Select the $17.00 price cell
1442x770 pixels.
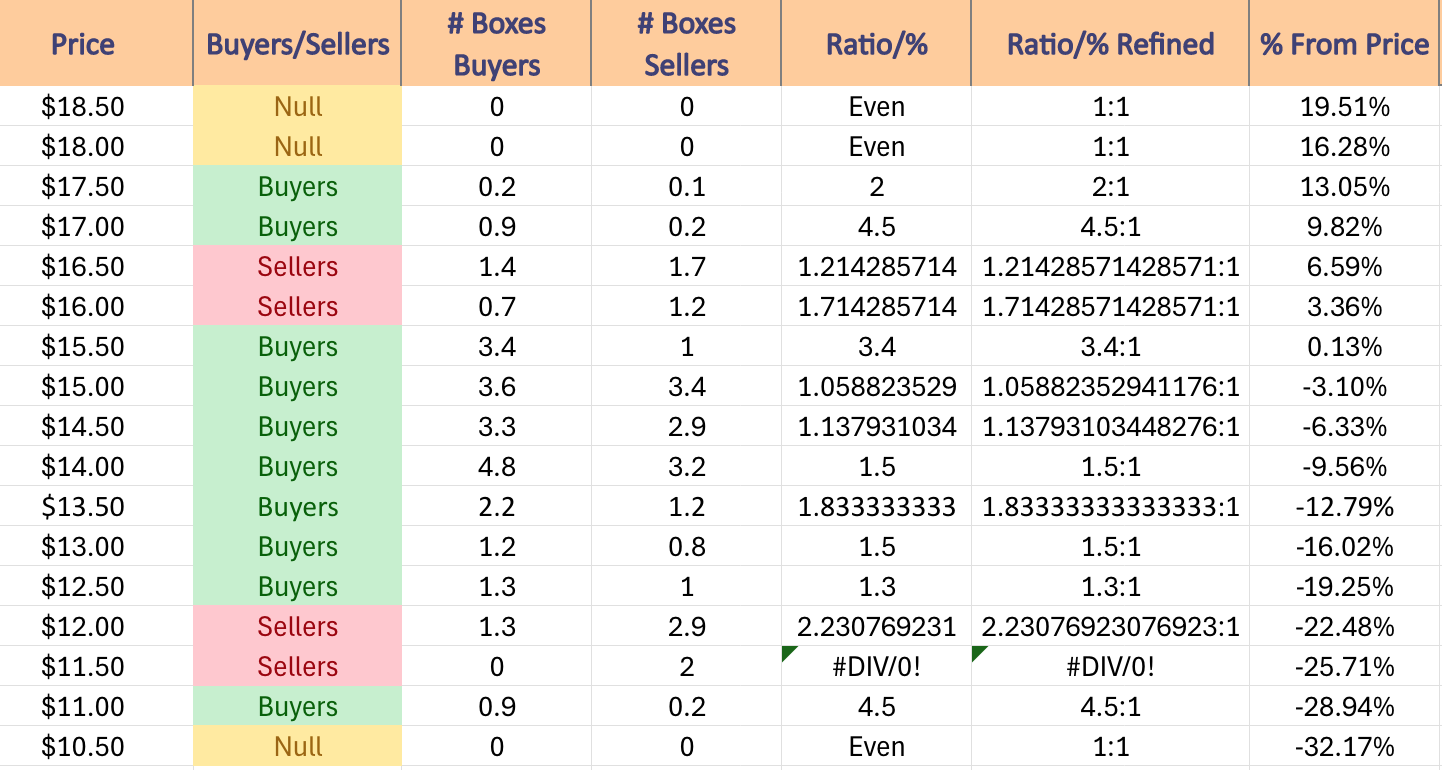(x=97, y=227)
